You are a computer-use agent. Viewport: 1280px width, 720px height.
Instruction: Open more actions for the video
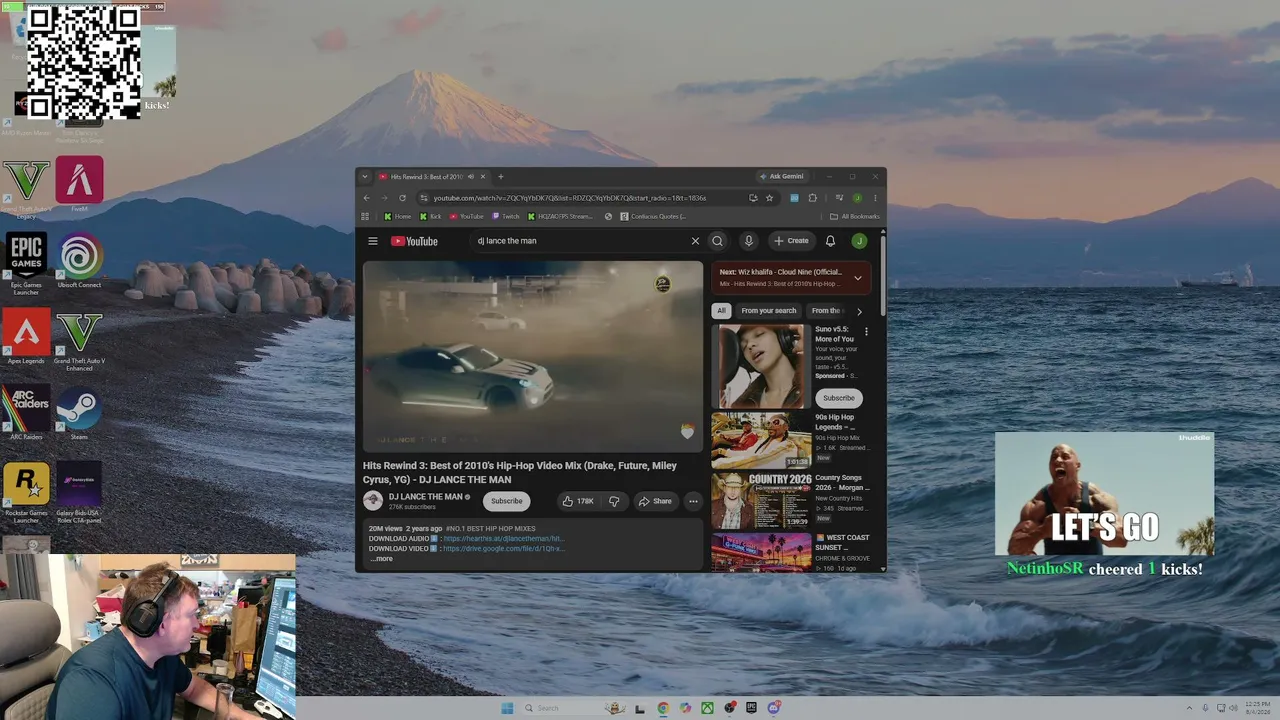click(x=693, y=501)
